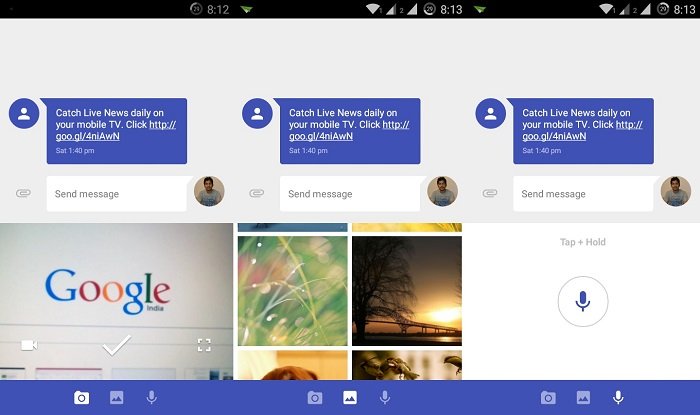The width and height of the screenshot is (700, 415).
Task: Tap the 8:12 clock in status bar
Action: (x=218, y=9)
